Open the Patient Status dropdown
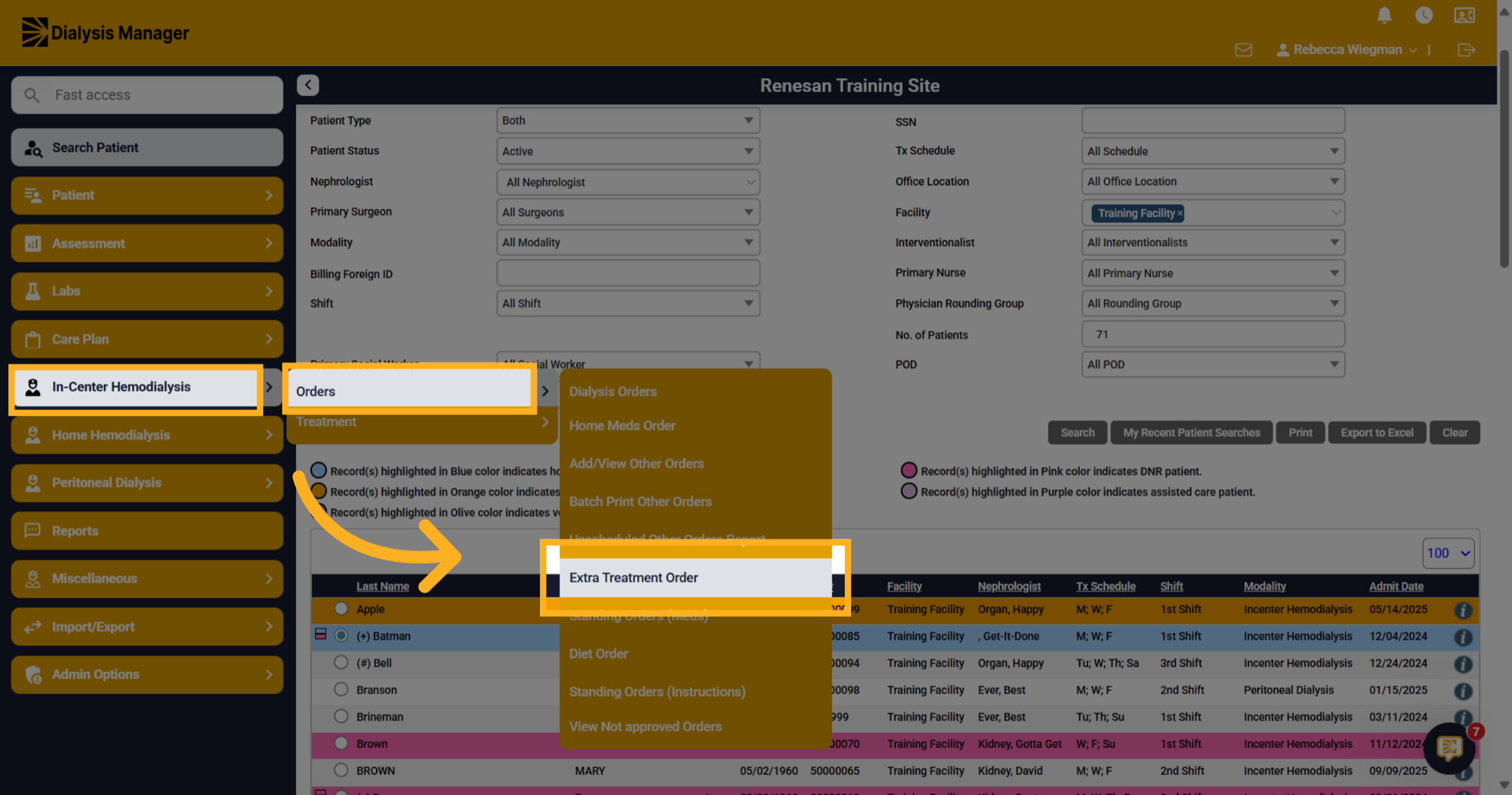This screenshot has width=1512, height=795. 628,151
